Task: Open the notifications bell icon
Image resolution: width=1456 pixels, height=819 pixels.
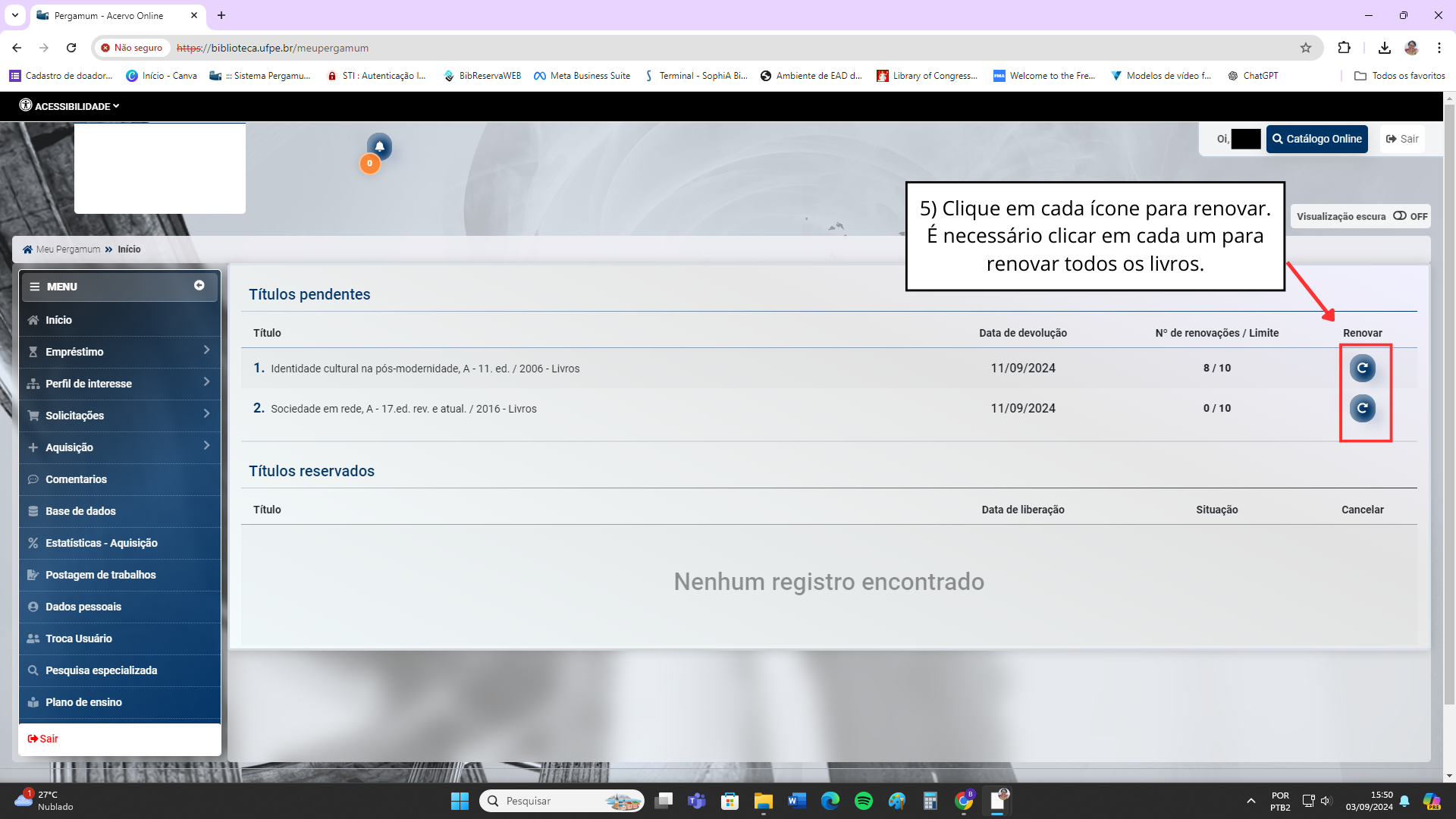Action: point(379,146)
